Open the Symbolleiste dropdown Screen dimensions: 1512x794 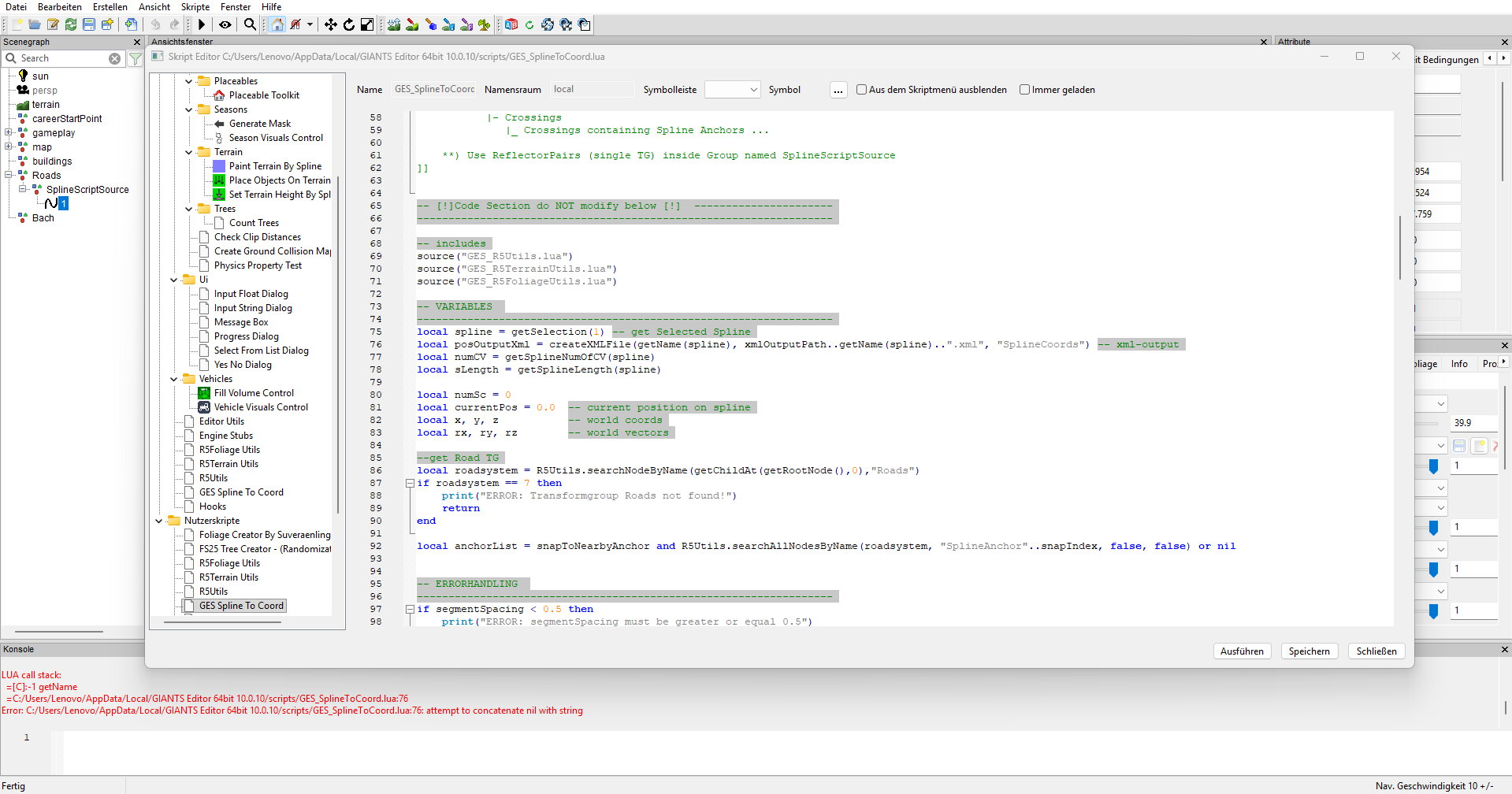[x=732, y=90]
